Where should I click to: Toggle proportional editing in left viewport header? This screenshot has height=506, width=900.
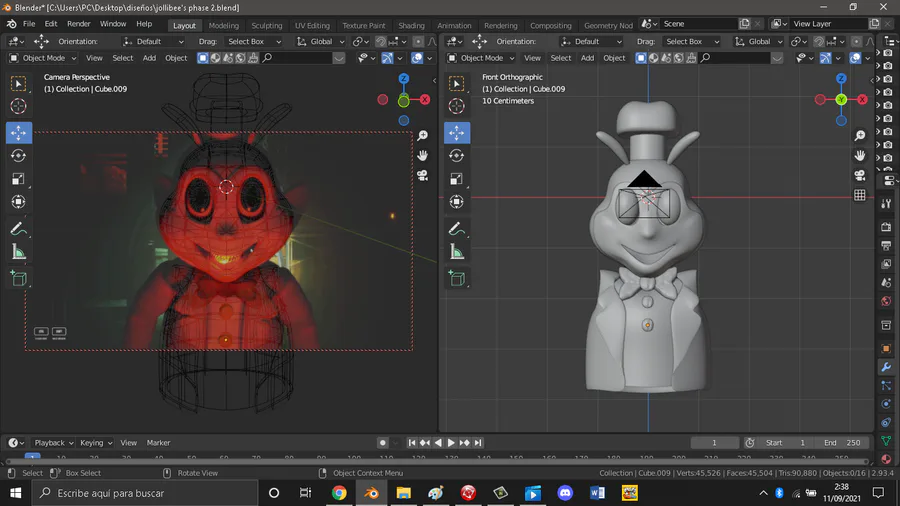click(x=418, y=41)
